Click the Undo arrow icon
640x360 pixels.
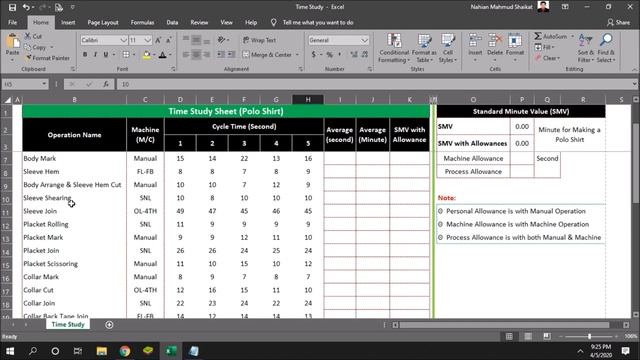click(26, 7)
